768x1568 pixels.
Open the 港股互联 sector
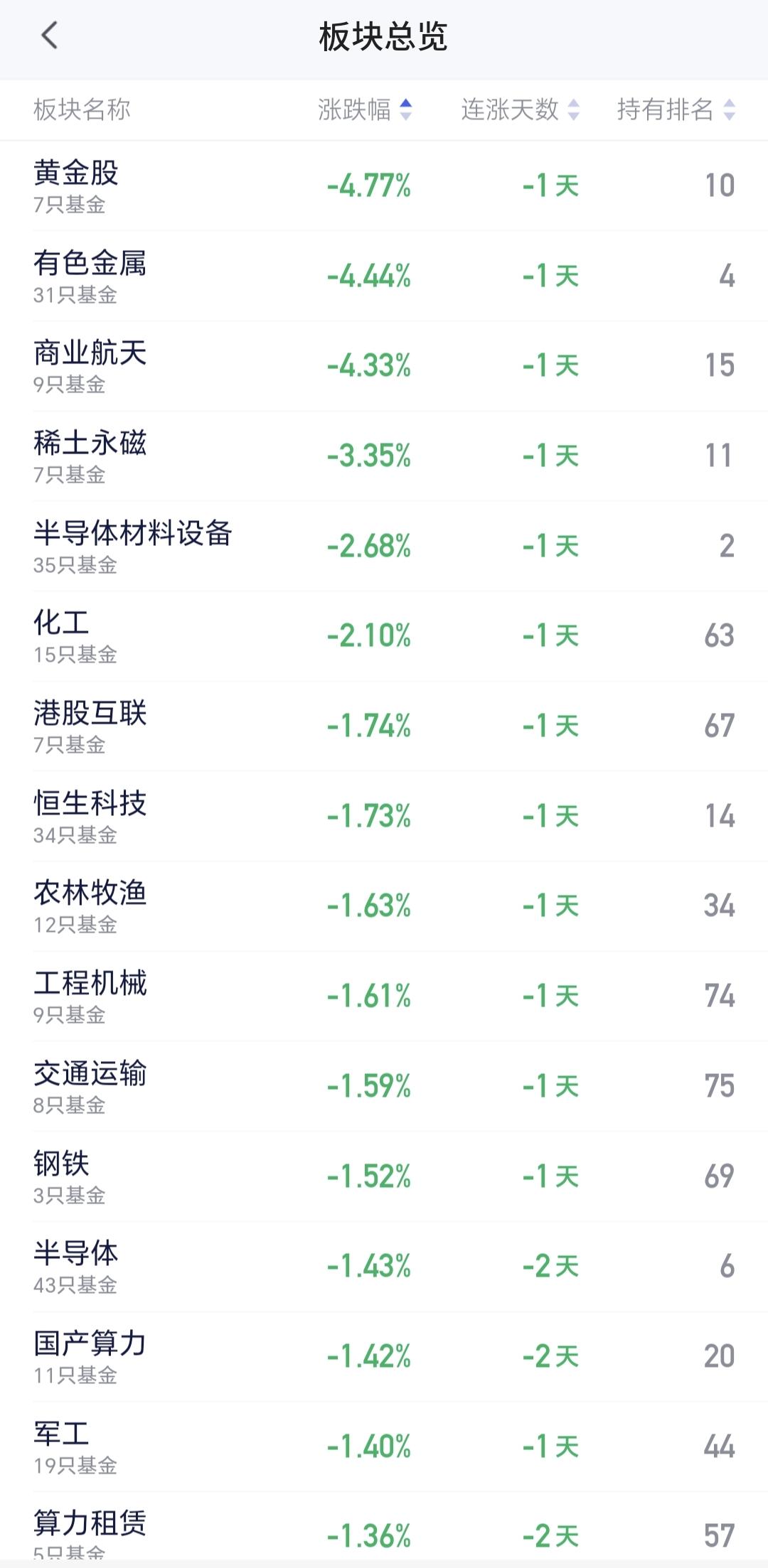click(x=384, y=726)
